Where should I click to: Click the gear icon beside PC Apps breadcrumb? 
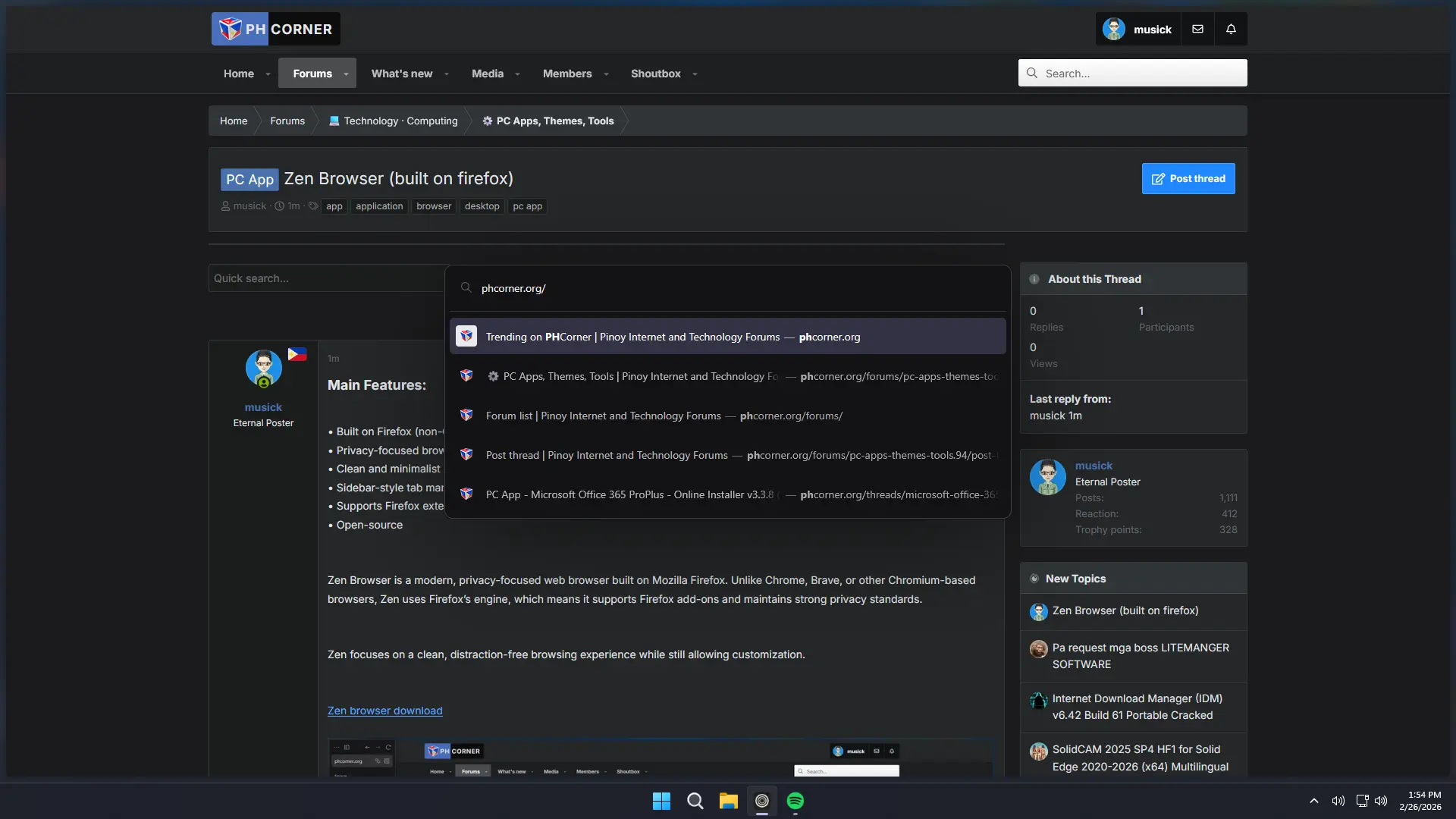coord(488,121)
